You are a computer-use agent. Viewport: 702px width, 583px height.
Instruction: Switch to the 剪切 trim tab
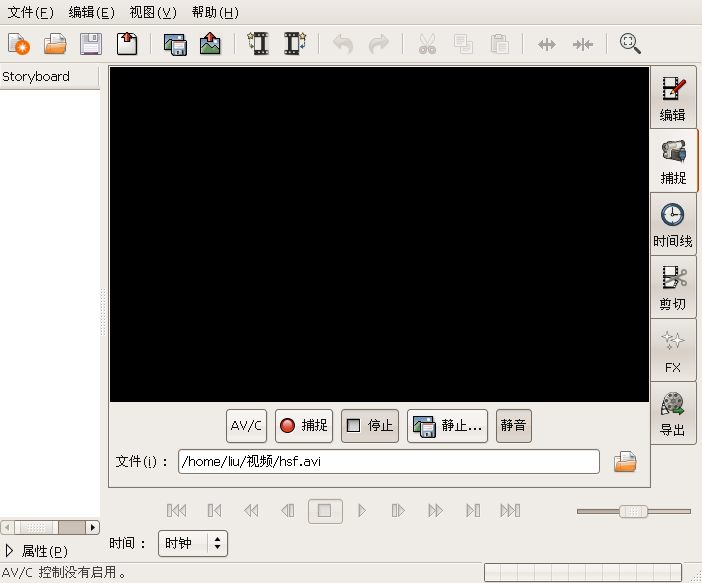pyautogui.click(x=672, y=287)
